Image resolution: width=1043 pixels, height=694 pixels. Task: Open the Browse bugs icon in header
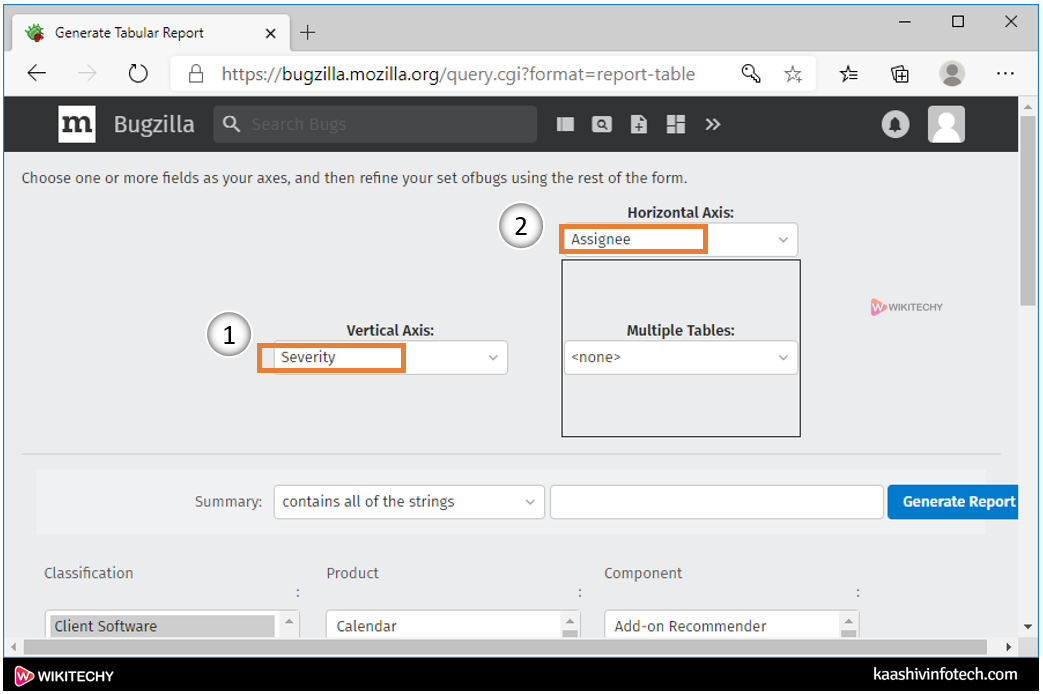[x=566, y=124]
